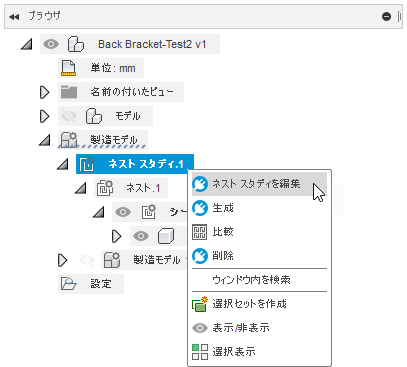Click the 選択表示 squares icon
Viewport: 407px width, 367px height.
coord(200,352)
